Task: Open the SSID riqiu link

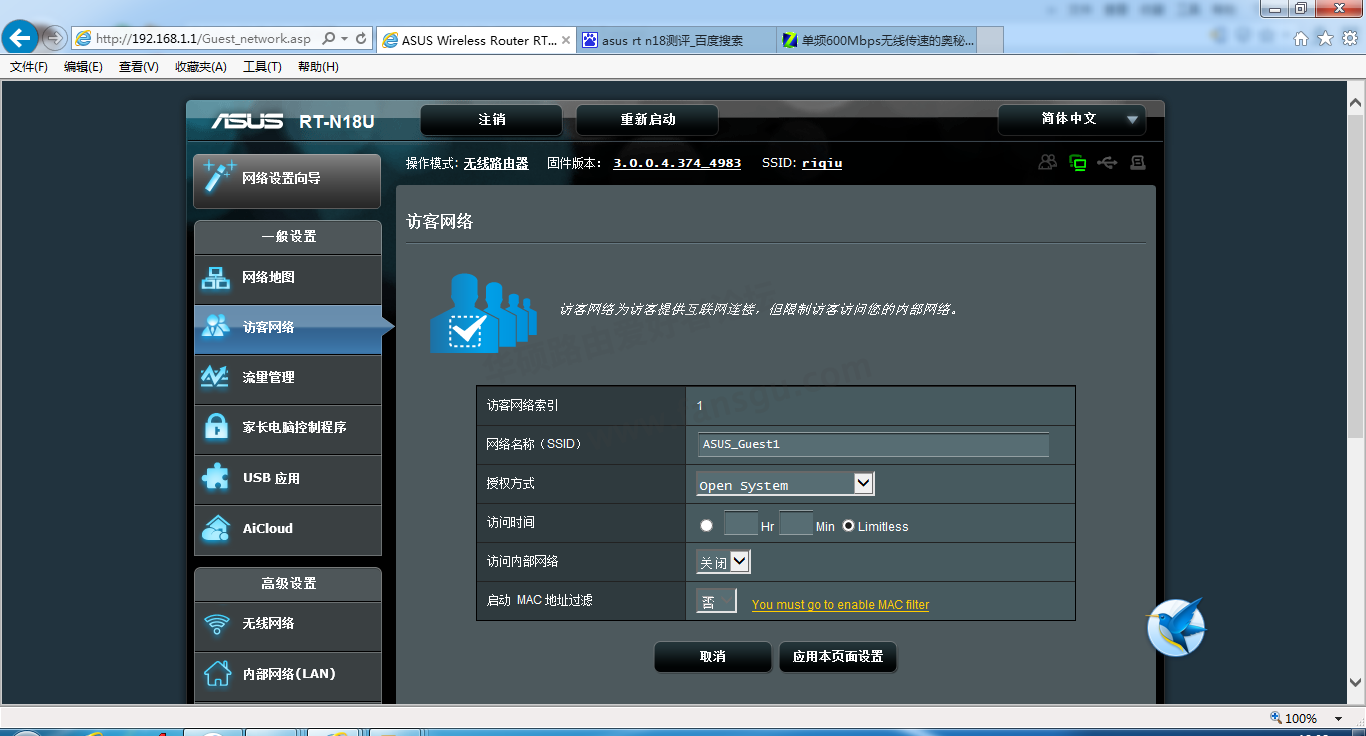Action: 822,163
